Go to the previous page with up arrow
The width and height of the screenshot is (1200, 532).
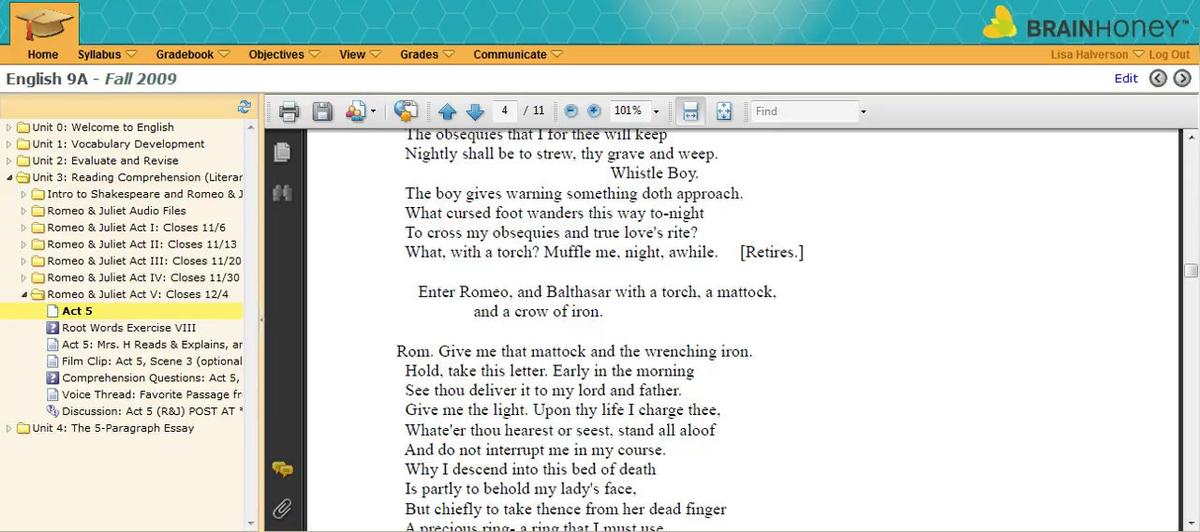click(447, 111)
